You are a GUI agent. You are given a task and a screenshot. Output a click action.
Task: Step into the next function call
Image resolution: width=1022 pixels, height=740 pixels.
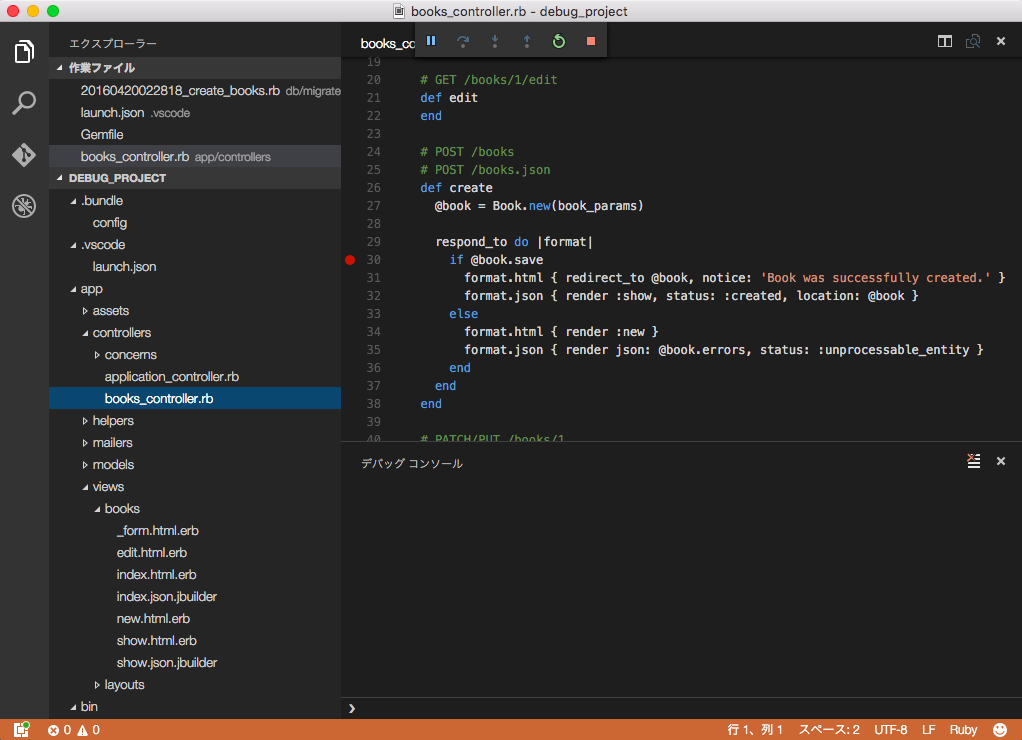(x=495, y=41)
